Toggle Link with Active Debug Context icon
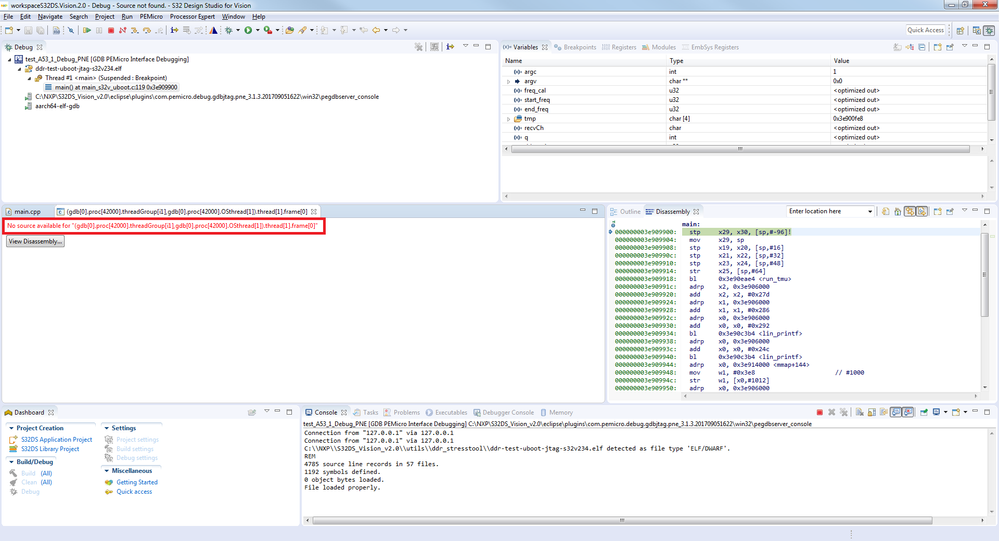 coord(910,212)
